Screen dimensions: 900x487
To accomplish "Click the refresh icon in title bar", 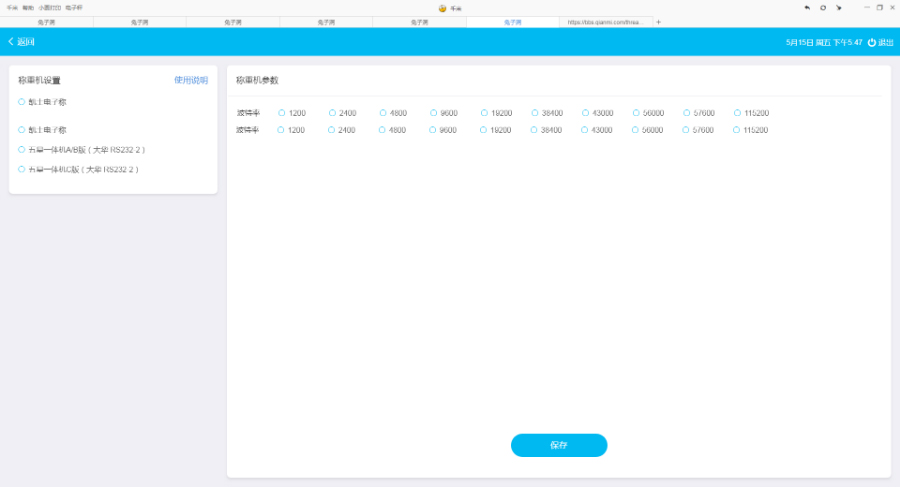I will pyautogui.click(x=823, y=7).
